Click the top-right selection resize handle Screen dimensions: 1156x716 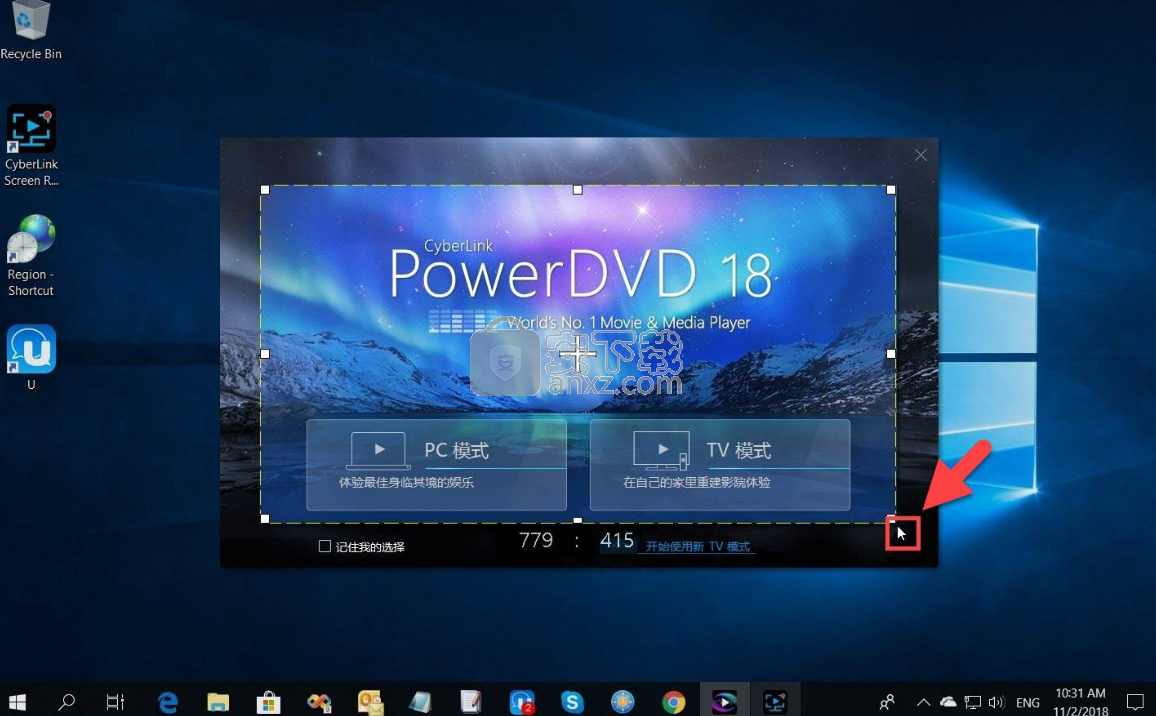point(891,190)
